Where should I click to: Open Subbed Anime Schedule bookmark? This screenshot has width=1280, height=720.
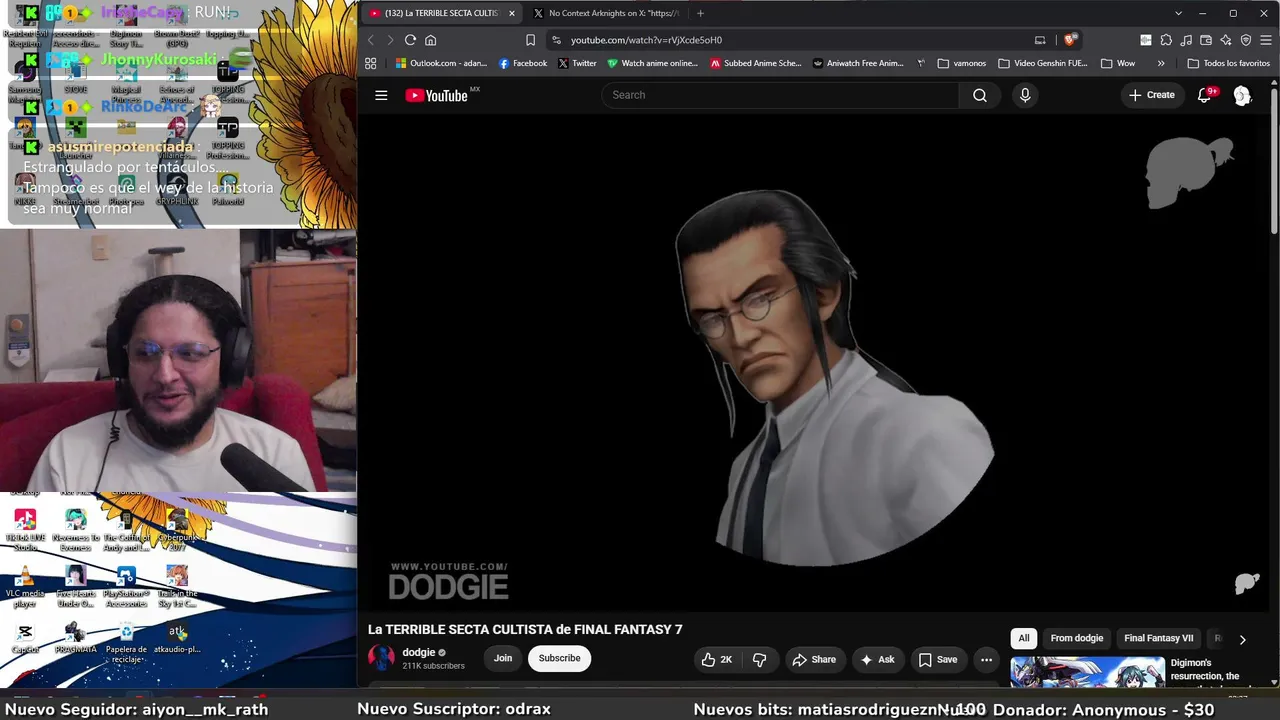pyautogui.click(x=756, y=63)
